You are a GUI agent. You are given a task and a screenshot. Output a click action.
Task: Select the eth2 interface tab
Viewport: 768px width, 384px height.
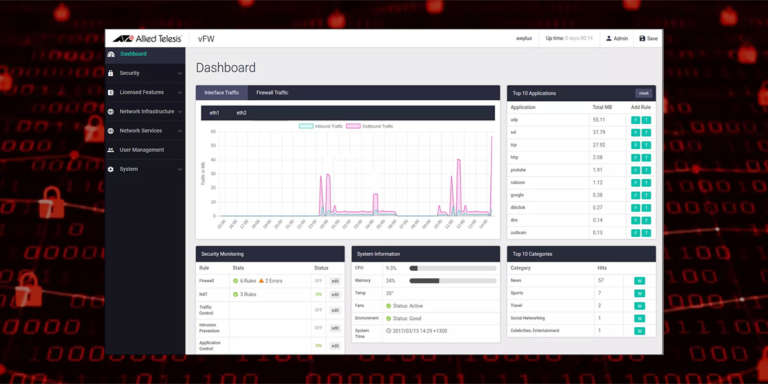pyautogui.click(x=241, y=113)
